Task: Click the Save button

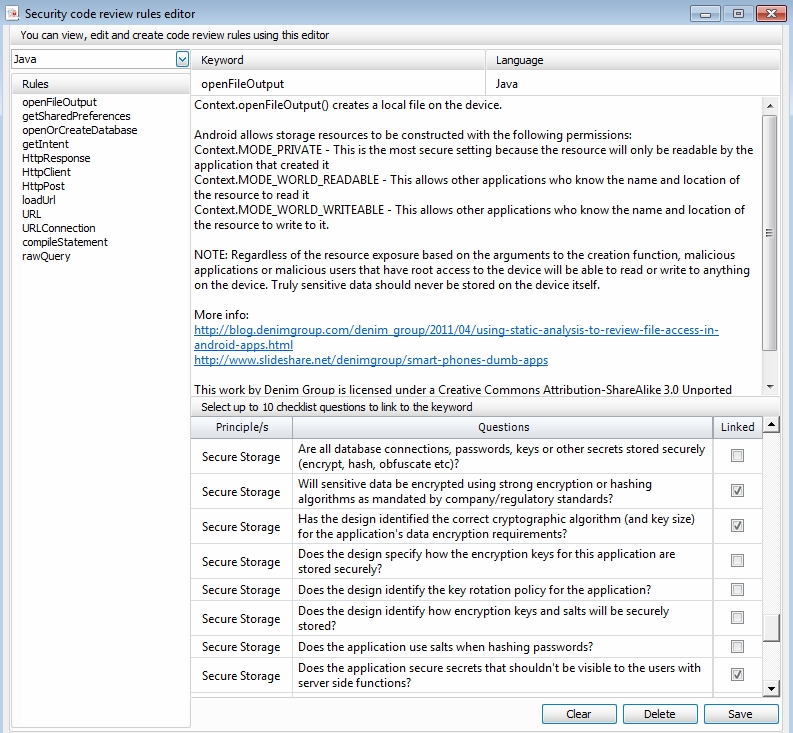Action: pyautogui.click(x=740, y=714)
